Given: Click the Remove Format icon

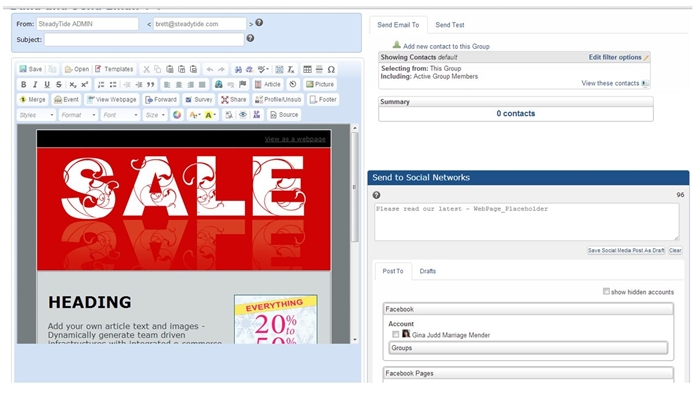Looking at the screenshot, I should (291, 69).
